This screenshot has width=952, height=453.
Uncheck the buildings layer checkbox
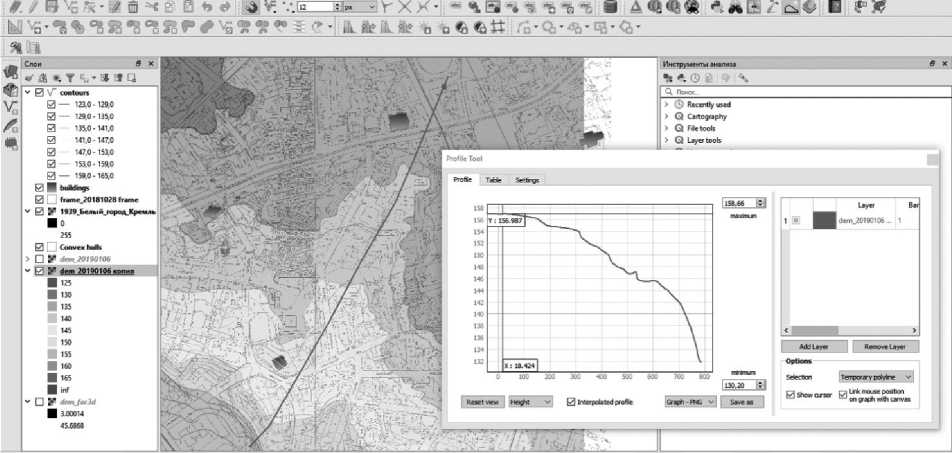click(39, 187)
